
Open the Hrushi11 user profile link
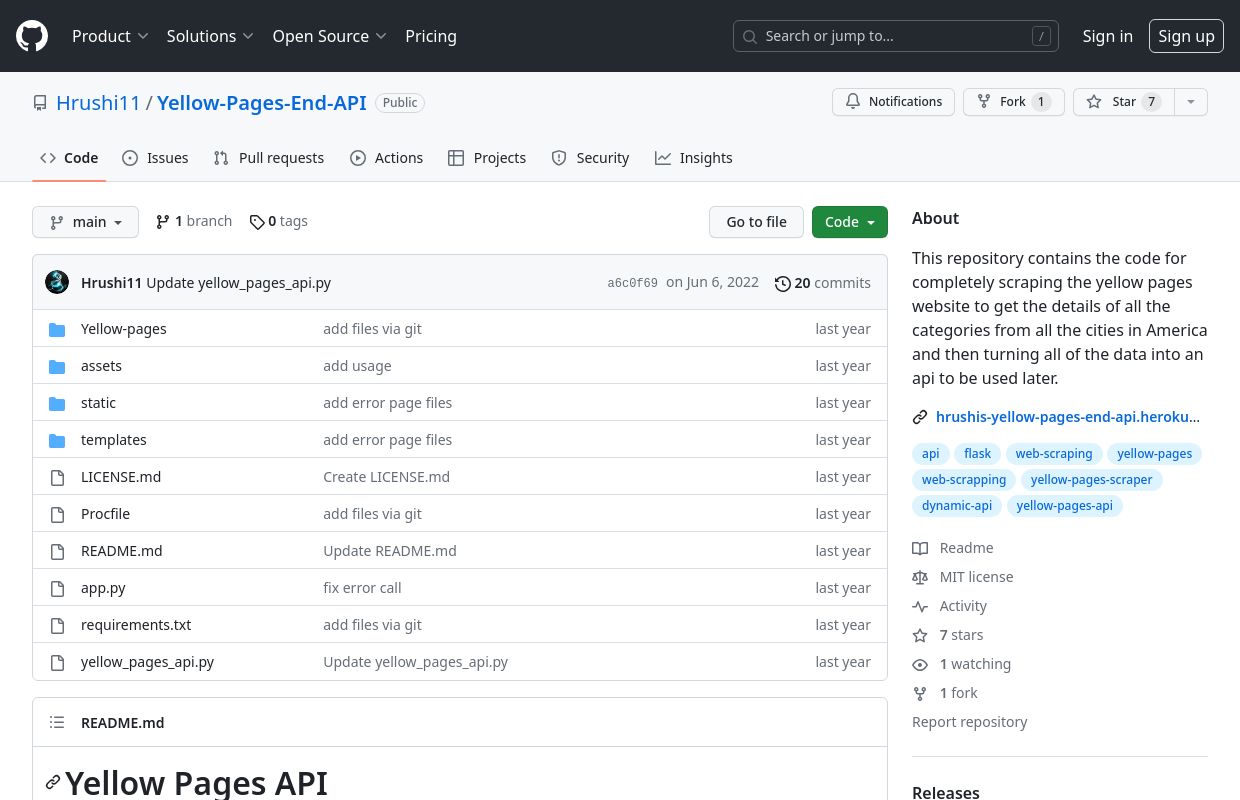point(99,102)
